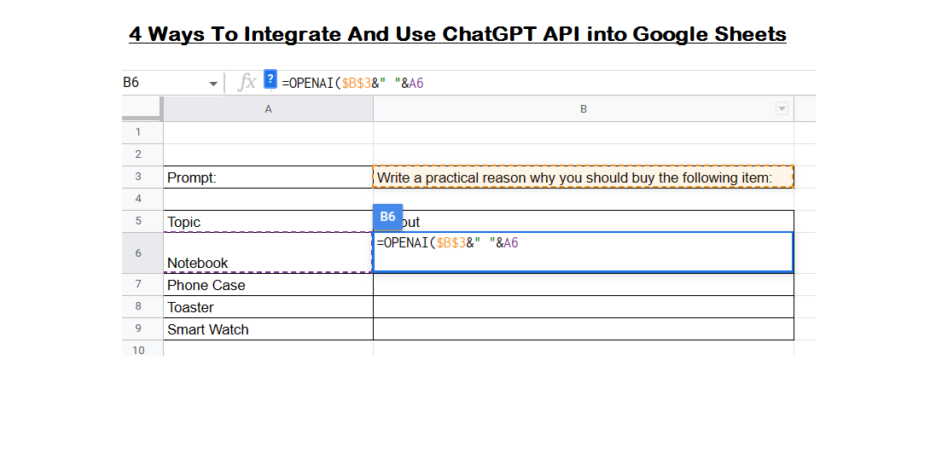Click the blue B6 cell reference tag
The height and width of the screenshot is (459, 930).
click(x=388, y=217)
